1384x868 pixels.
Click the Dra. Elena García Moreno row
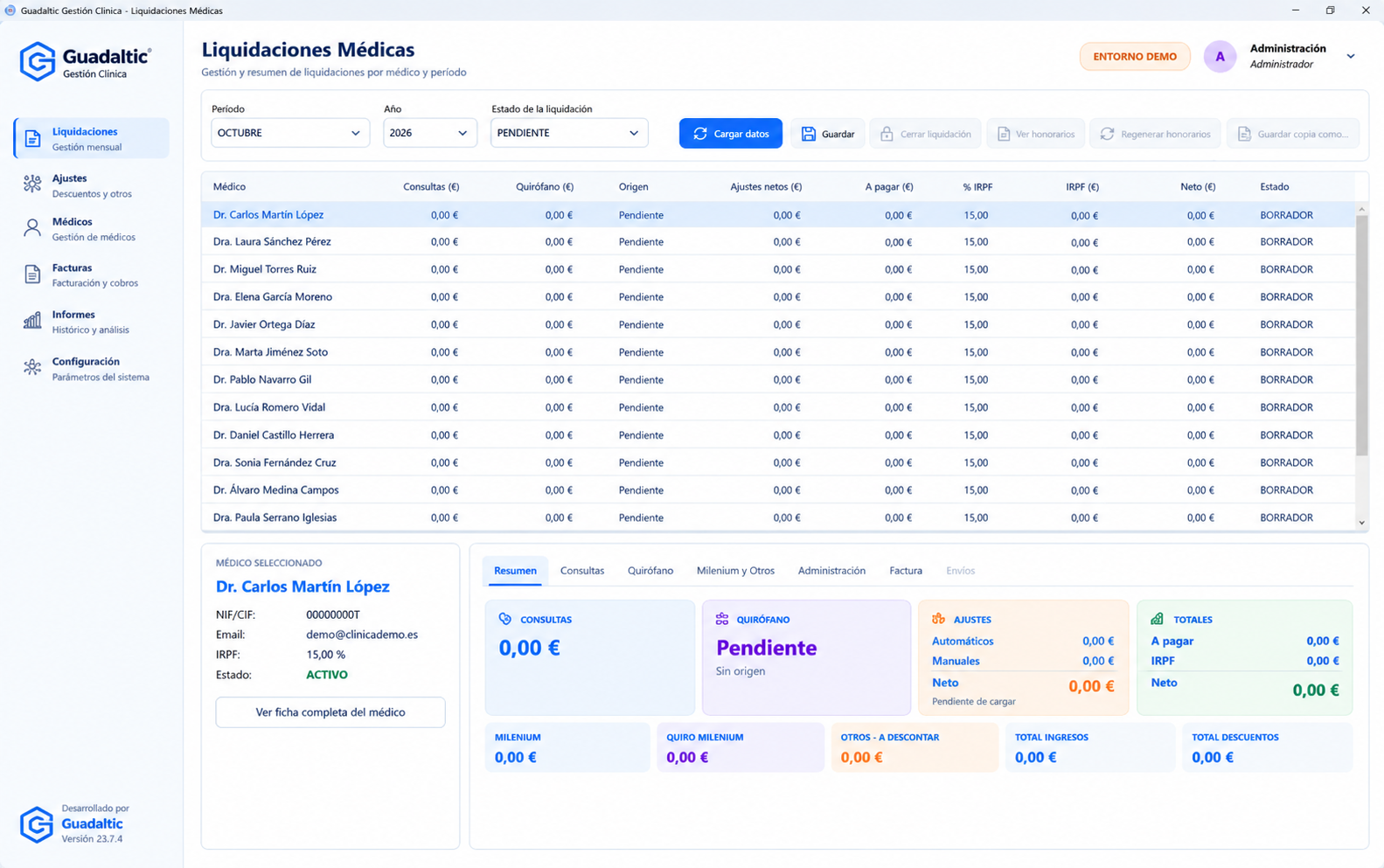[778, 297]
